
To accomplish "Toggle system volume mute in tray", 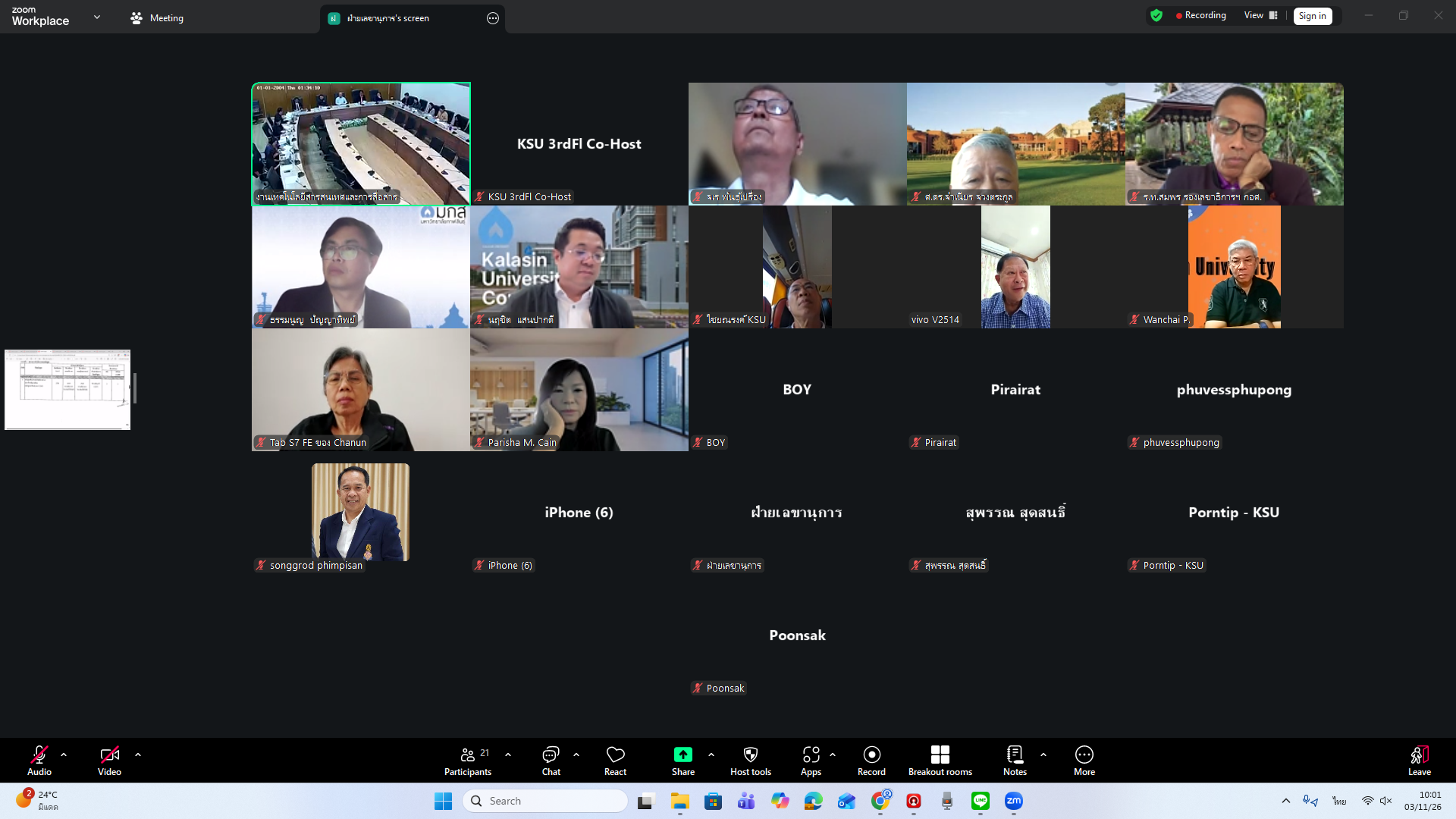I will tap(1386, 801).
